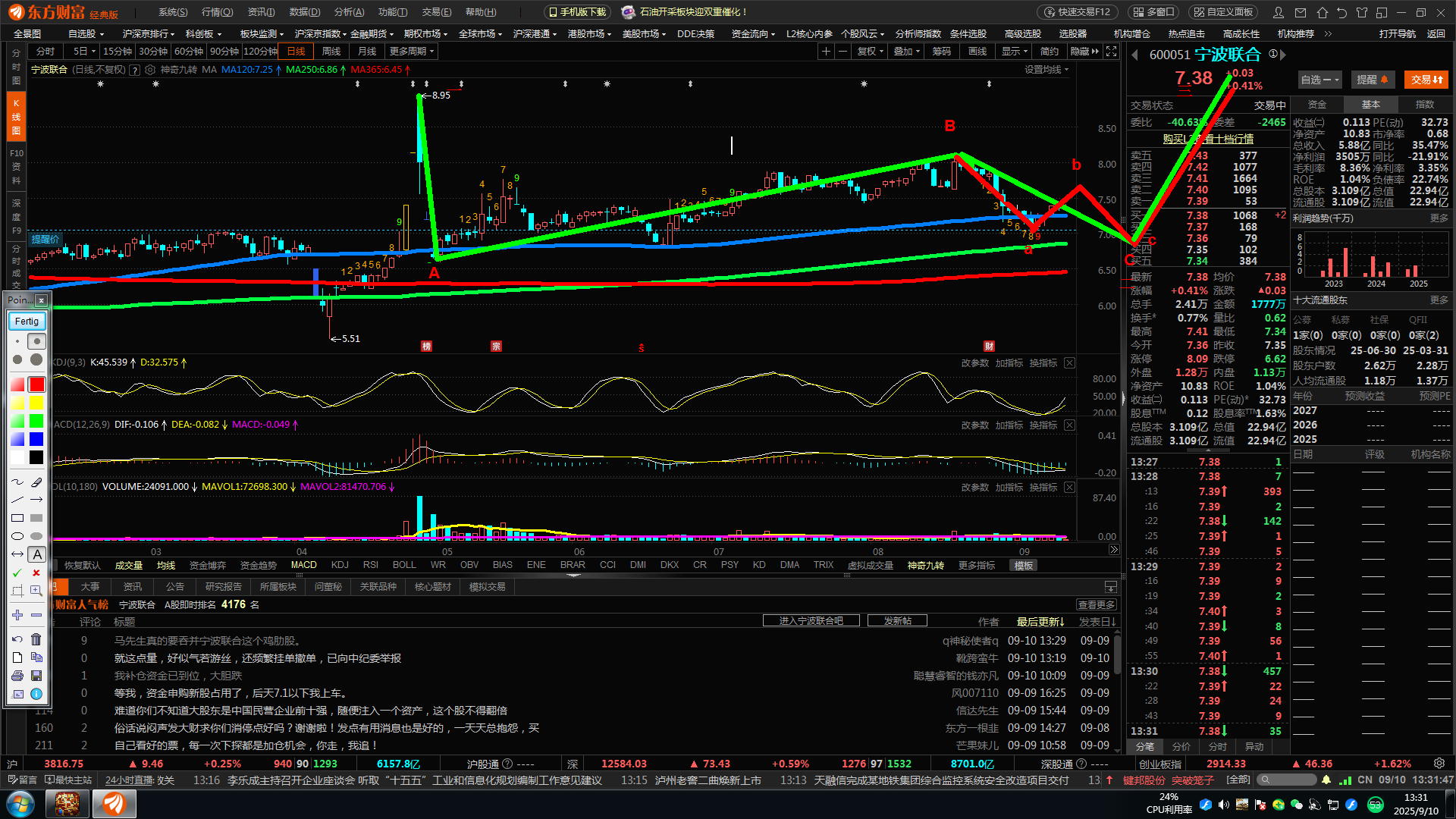The width and height of the screenshot is (1456, 819).
Task: Expand the 复权 adjustment dropdown
Action: click(x=871, y=51)
